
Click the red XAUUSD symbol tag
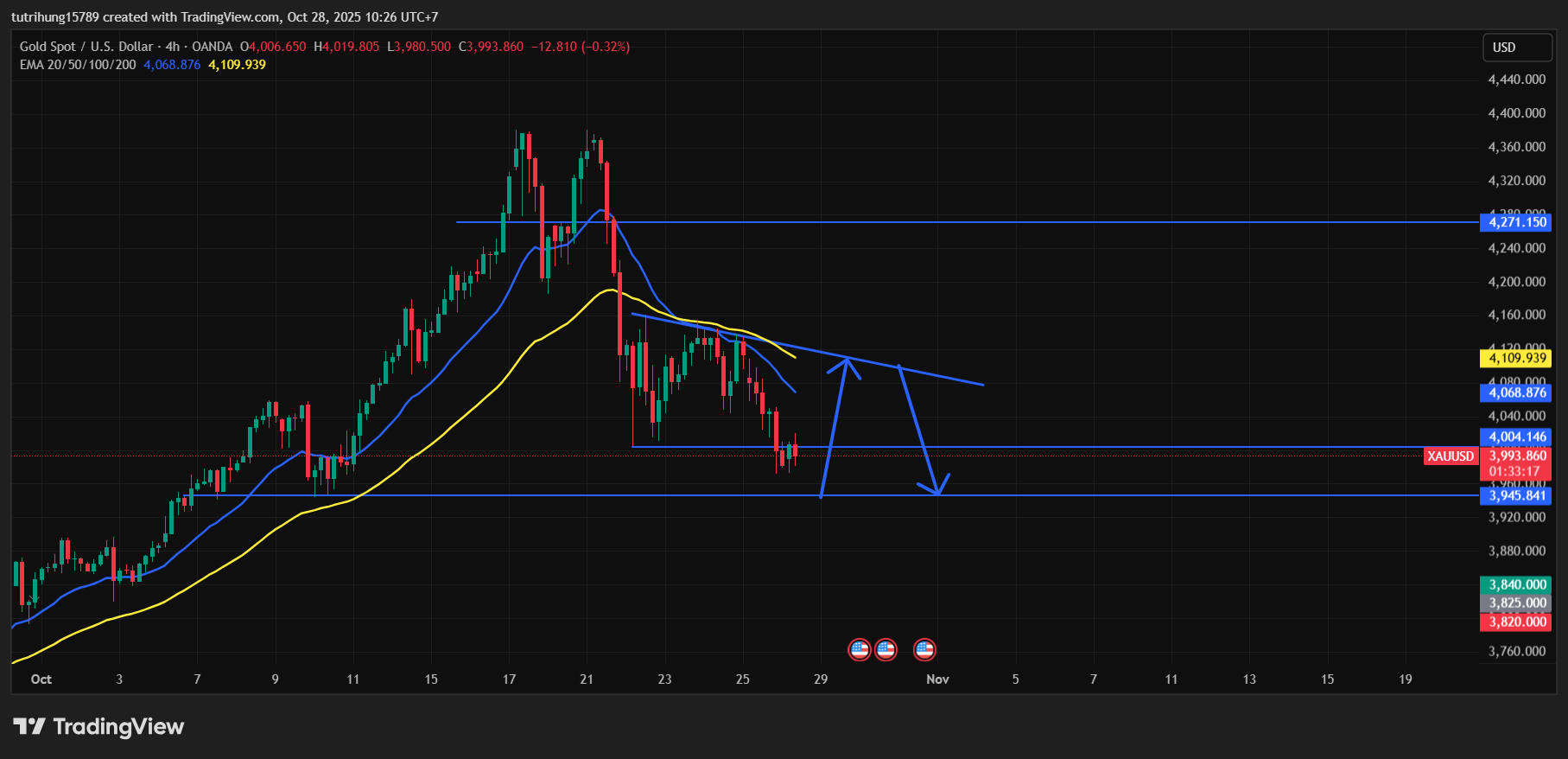[x=1451, y=456]
